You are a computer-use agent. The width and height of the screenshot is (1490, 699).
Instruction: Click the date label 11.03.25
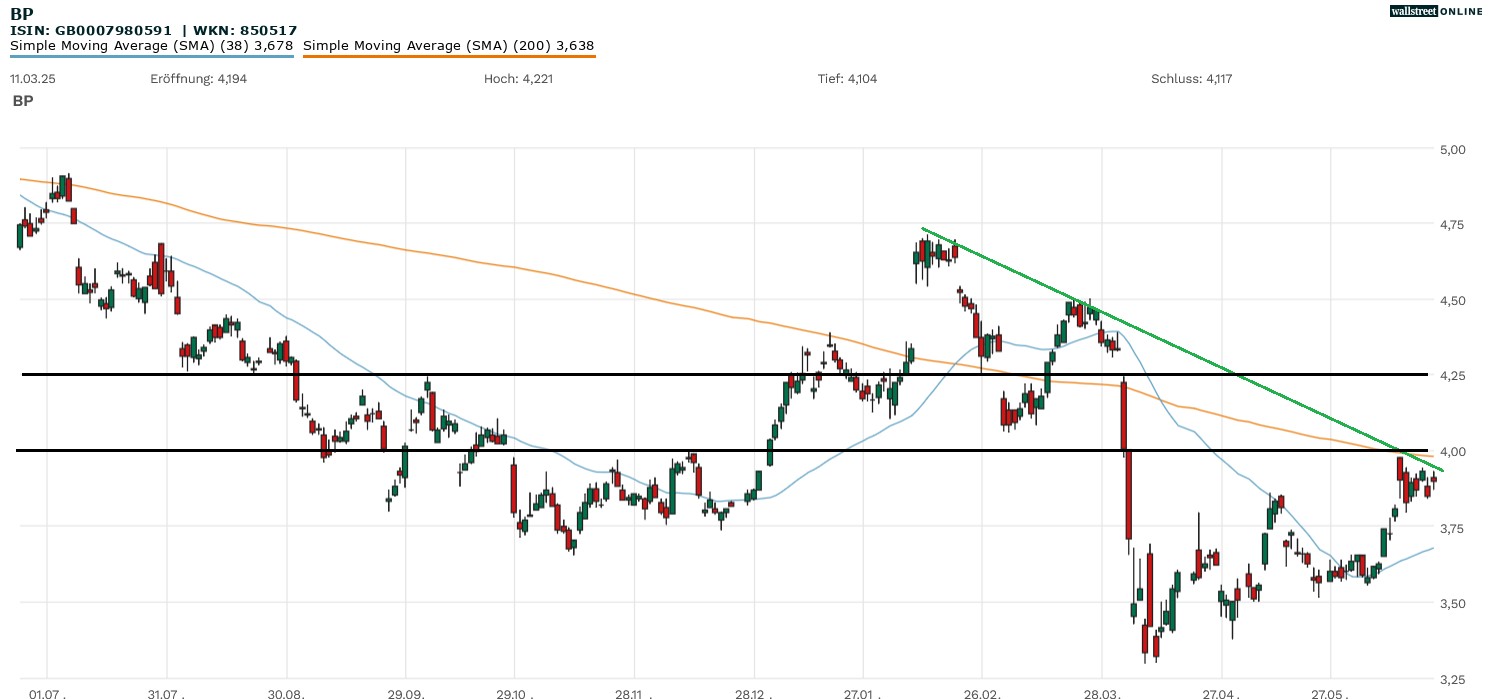pos(32,79)
